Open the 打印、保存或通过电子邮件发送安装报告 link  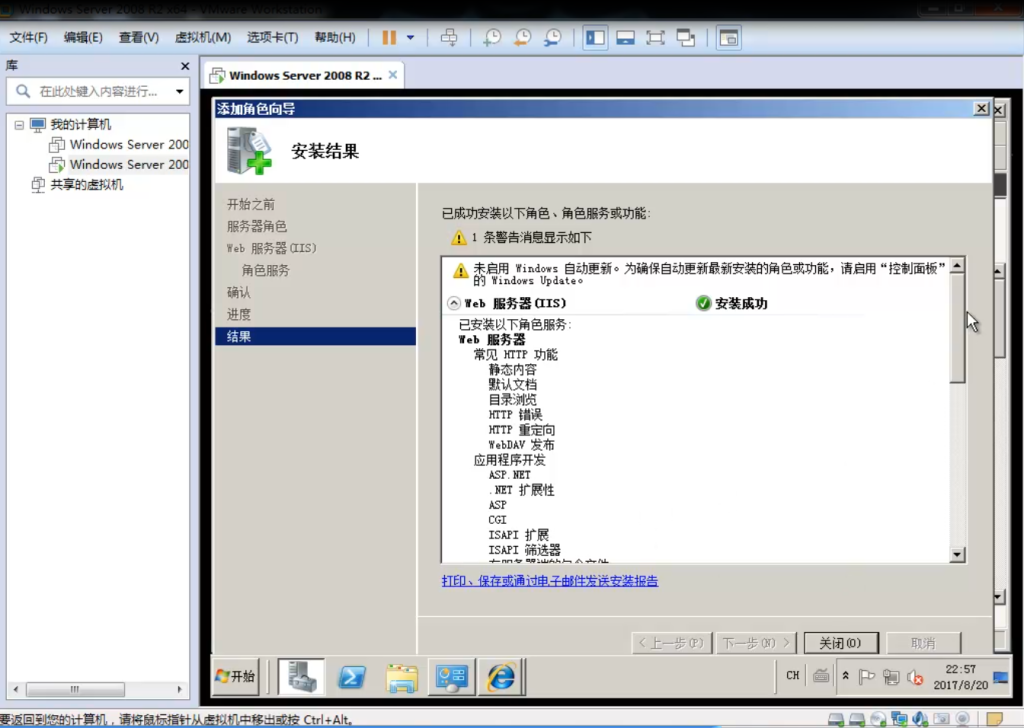tap(550, 581)
